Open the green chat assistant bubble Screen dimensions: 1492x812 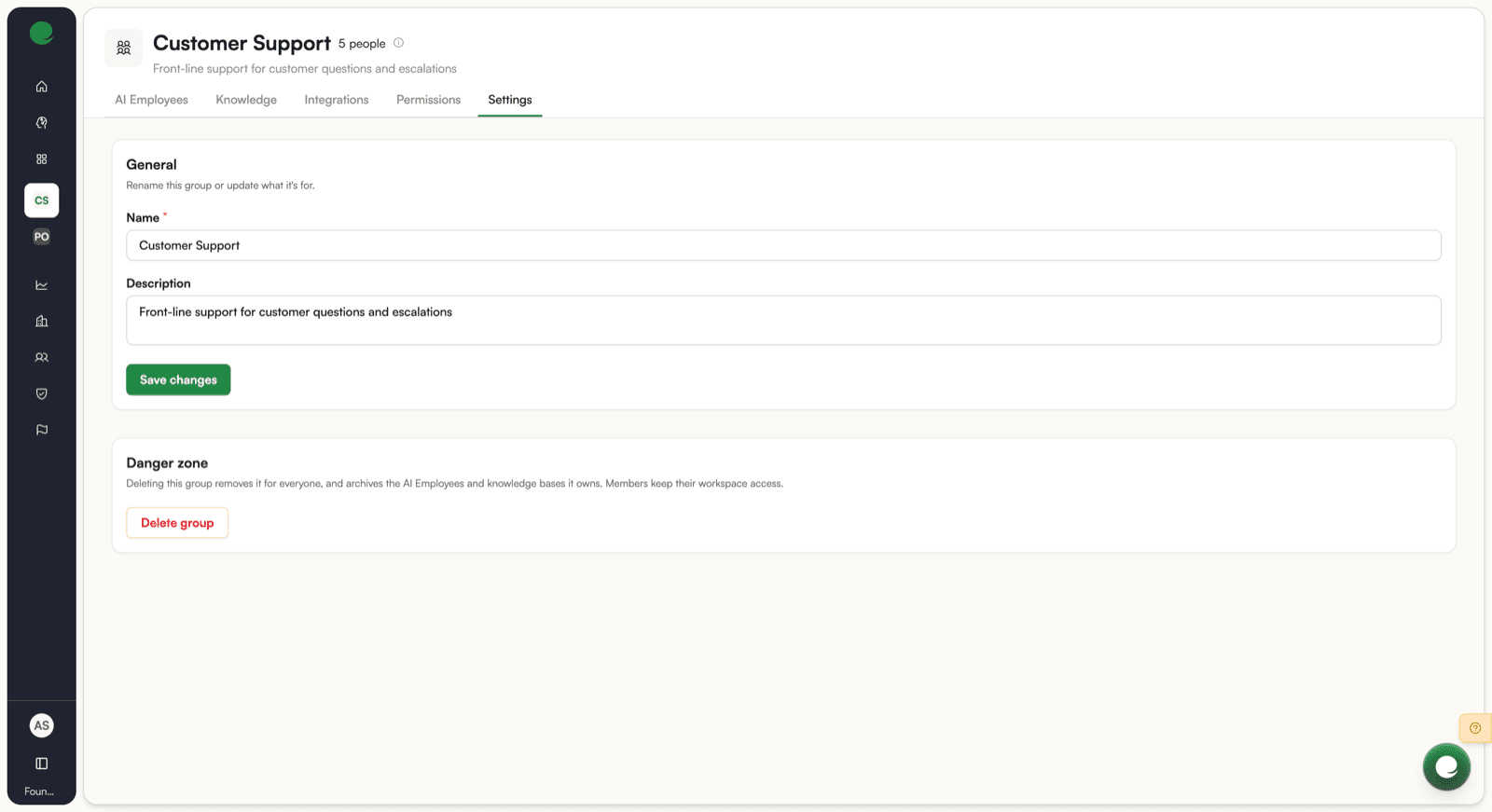[1446, 766]
